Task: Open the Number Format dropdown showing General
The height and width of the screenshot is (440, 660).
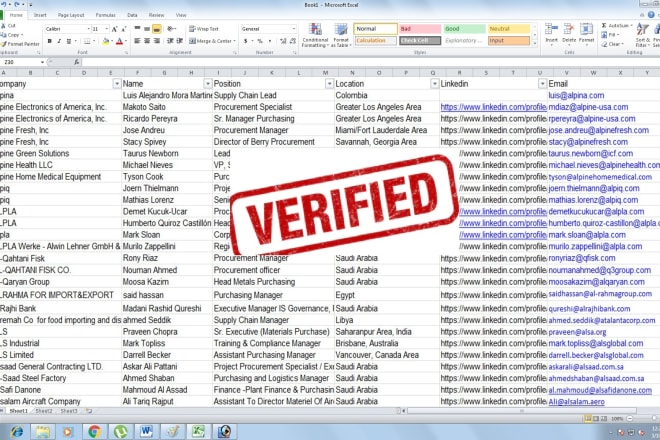Action: [x=294, y=29]
